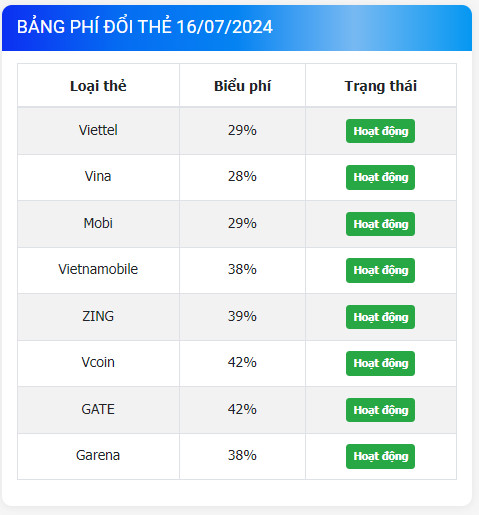
Task: Click the Mobi row's Hoạt động status badge
Action: coord(380,224)
